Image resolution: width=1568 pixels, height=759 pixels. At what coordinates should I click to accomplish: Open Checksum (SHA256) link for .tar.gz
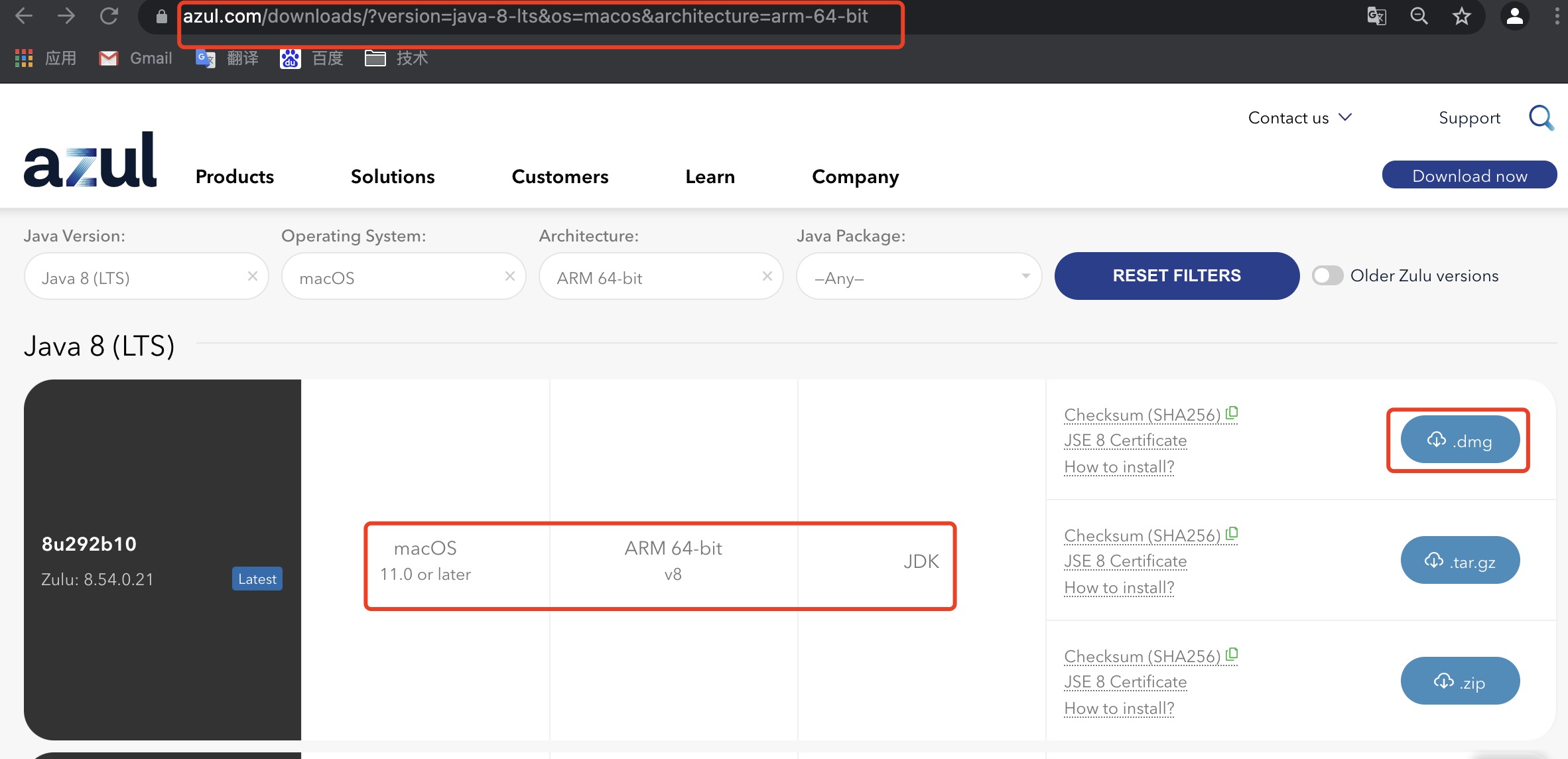[x=1142, y=535]
